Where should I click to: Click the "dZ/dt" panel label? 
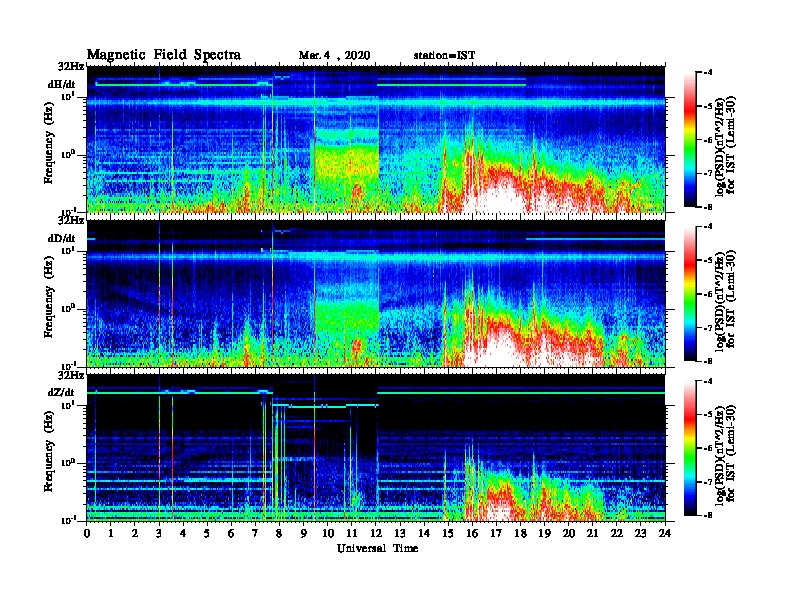click(61, 392)
